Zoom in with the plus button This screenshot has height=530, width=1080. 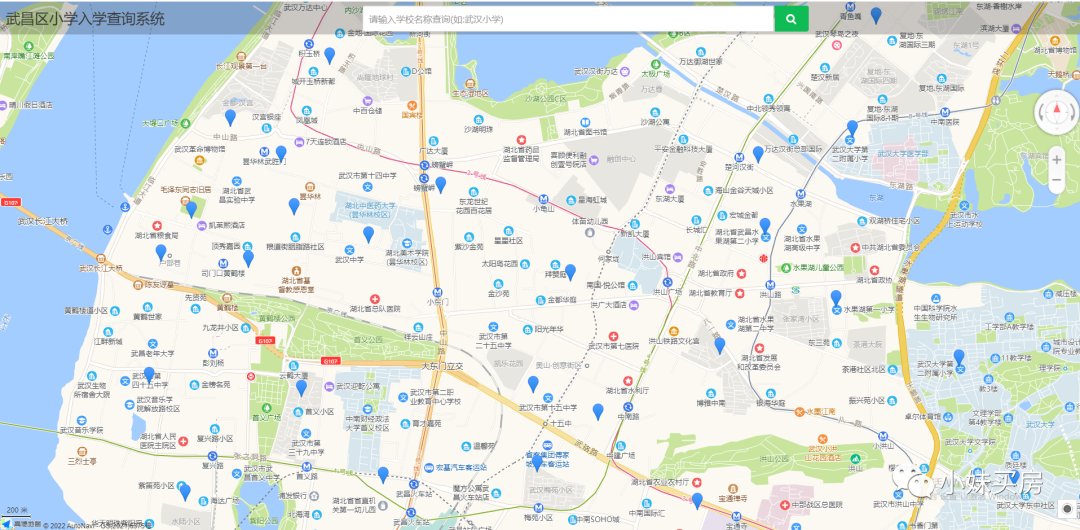coord(1057,160)
